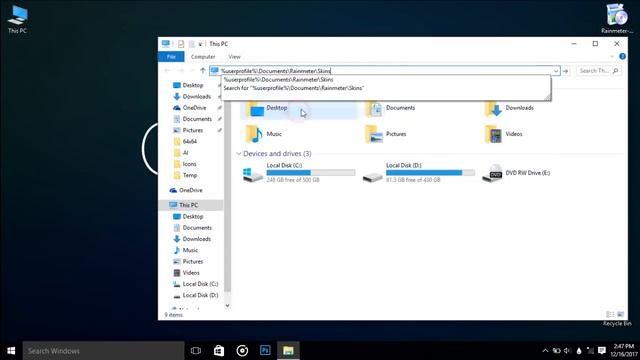Click the New folder quick access icon
The height and width of the screenshot is (360, 640).
coord(191,44)
